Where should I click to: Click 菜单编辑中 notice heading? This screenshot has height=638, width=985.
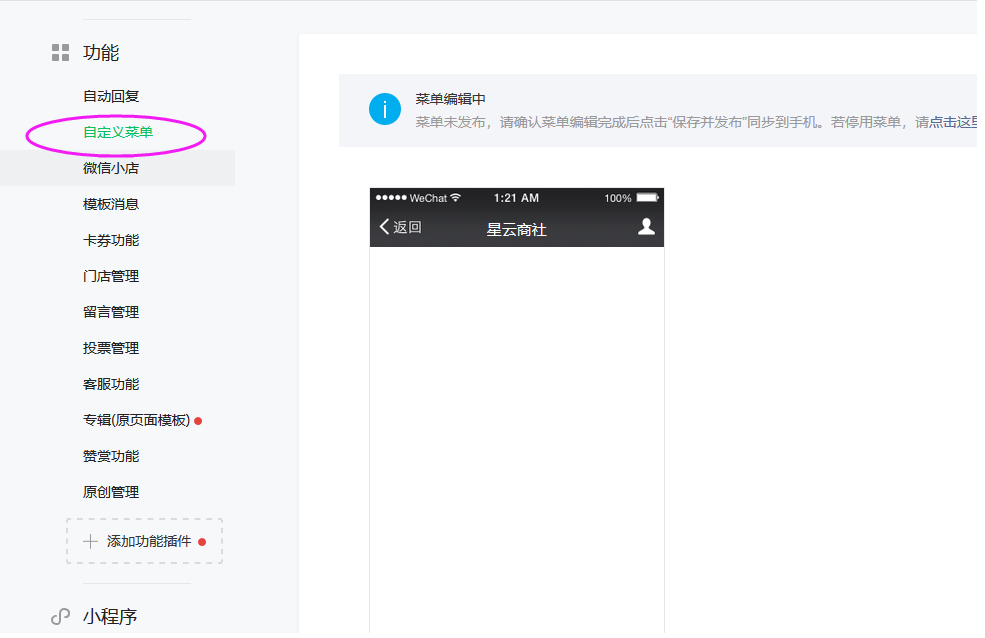[x=450, y=99]
